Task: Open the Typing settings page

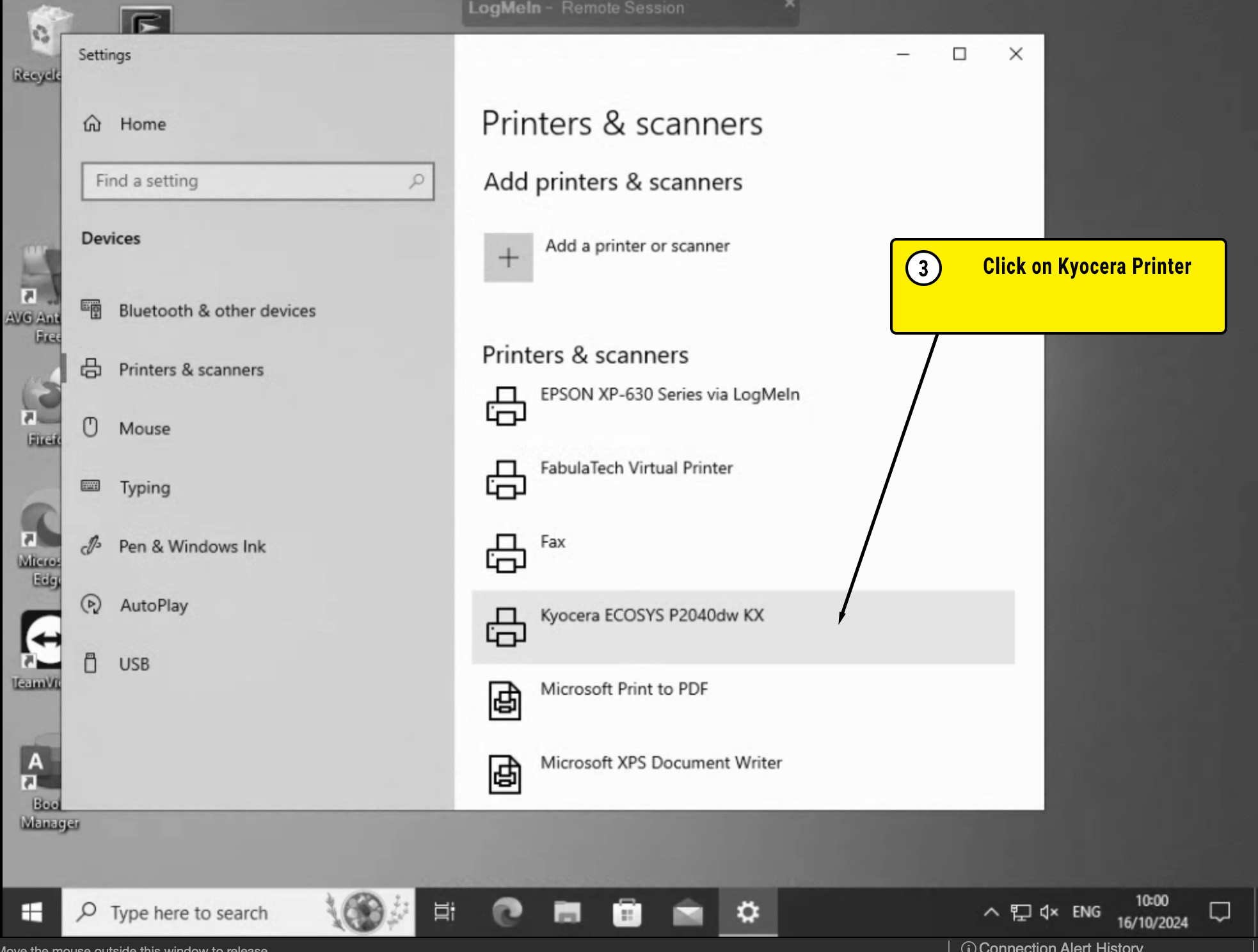Action: point(145,488)
